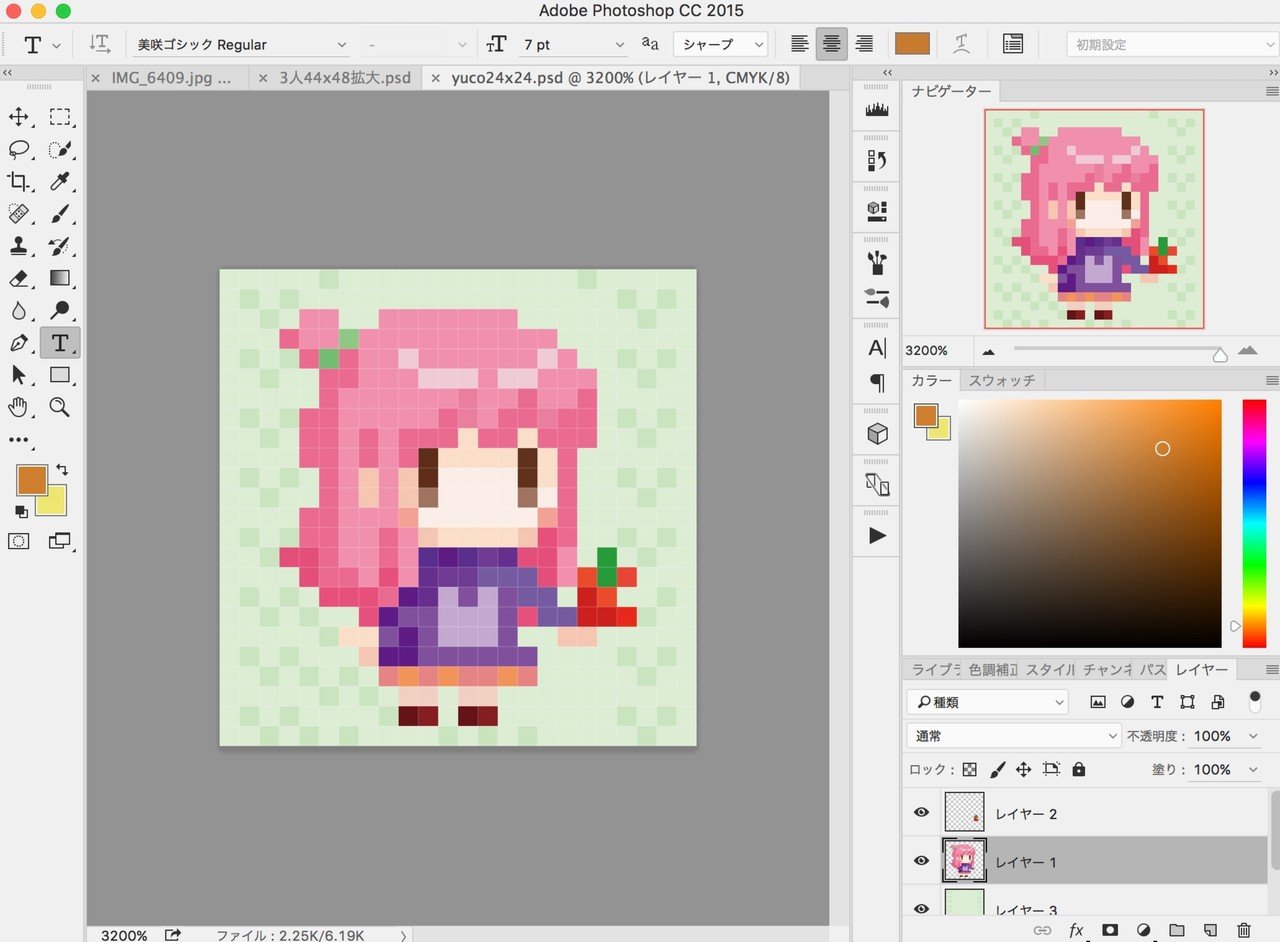Open the 塗り fill dropdown arrow
Viewport: 1280px width, 942px height.
(x=1253, y=769)
